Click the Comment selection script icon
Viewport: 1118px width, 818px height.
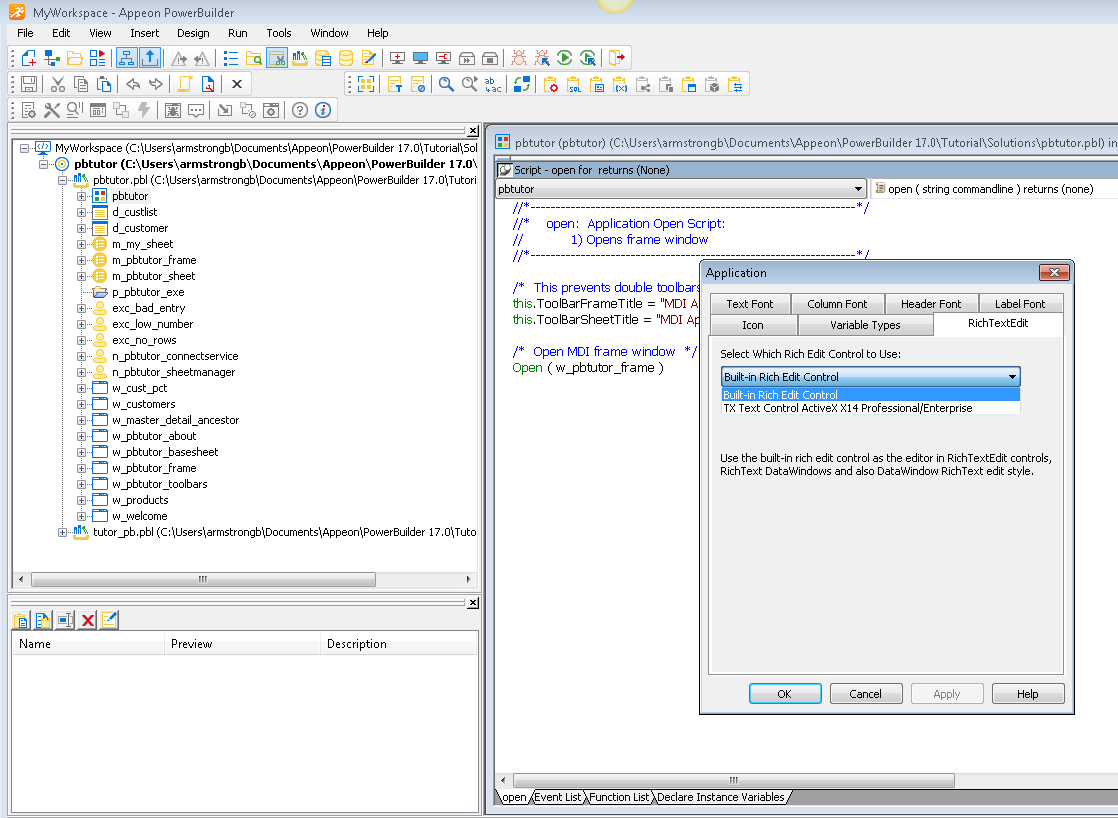pos(395,84)
